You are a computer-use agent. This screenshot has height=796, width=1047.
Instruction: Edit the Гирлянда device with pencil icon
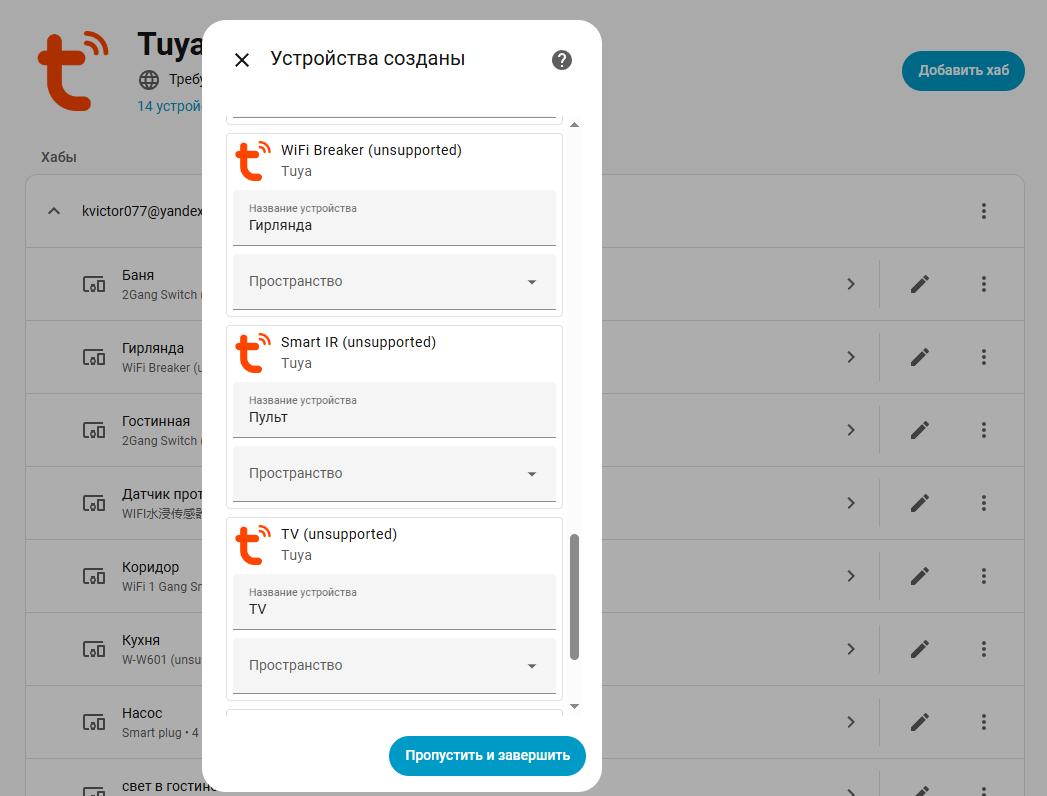click(920, 357)
